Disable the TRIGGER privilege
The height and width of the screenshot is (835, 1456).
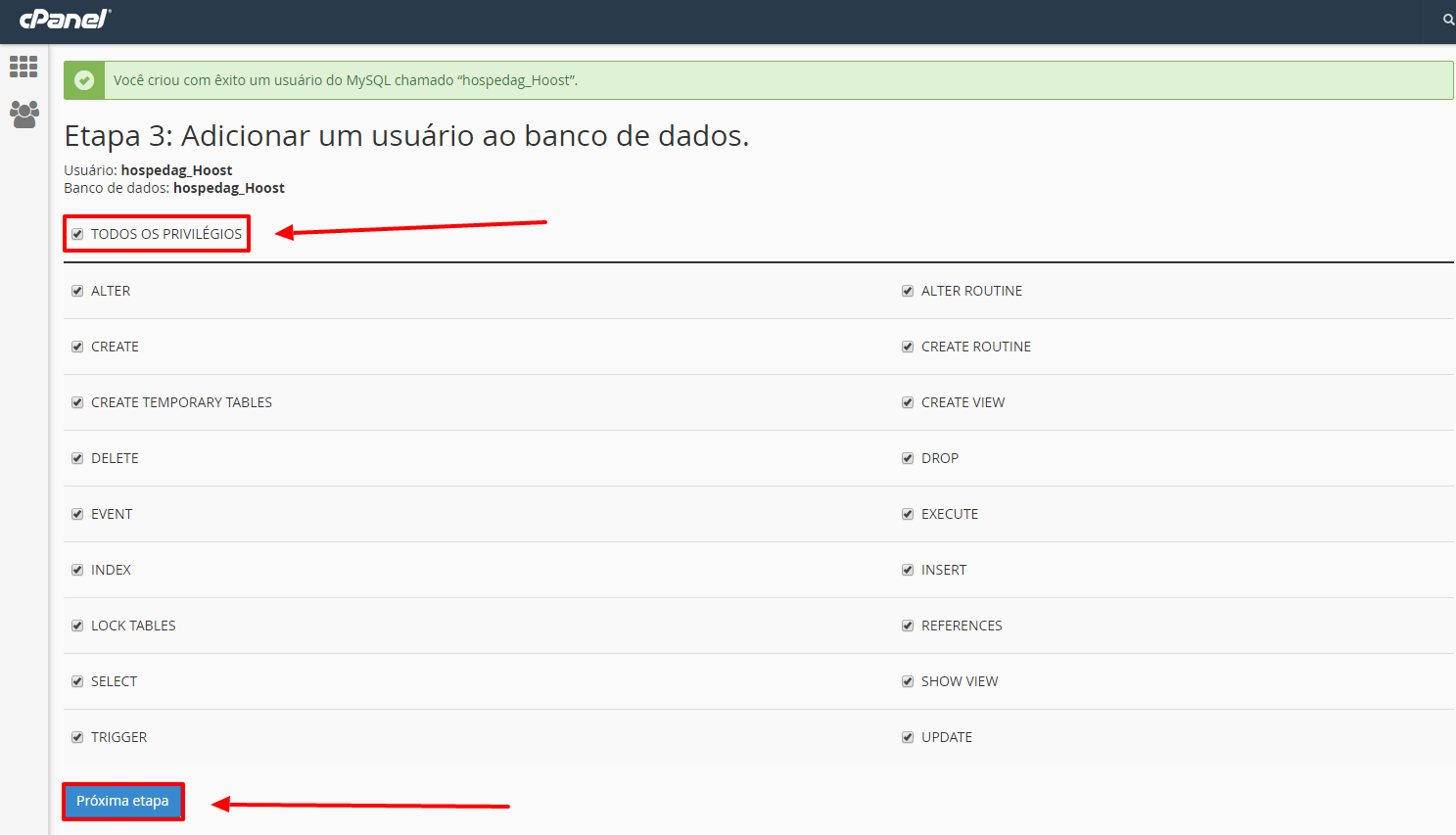pyautogui.click(x=77, y=737)
